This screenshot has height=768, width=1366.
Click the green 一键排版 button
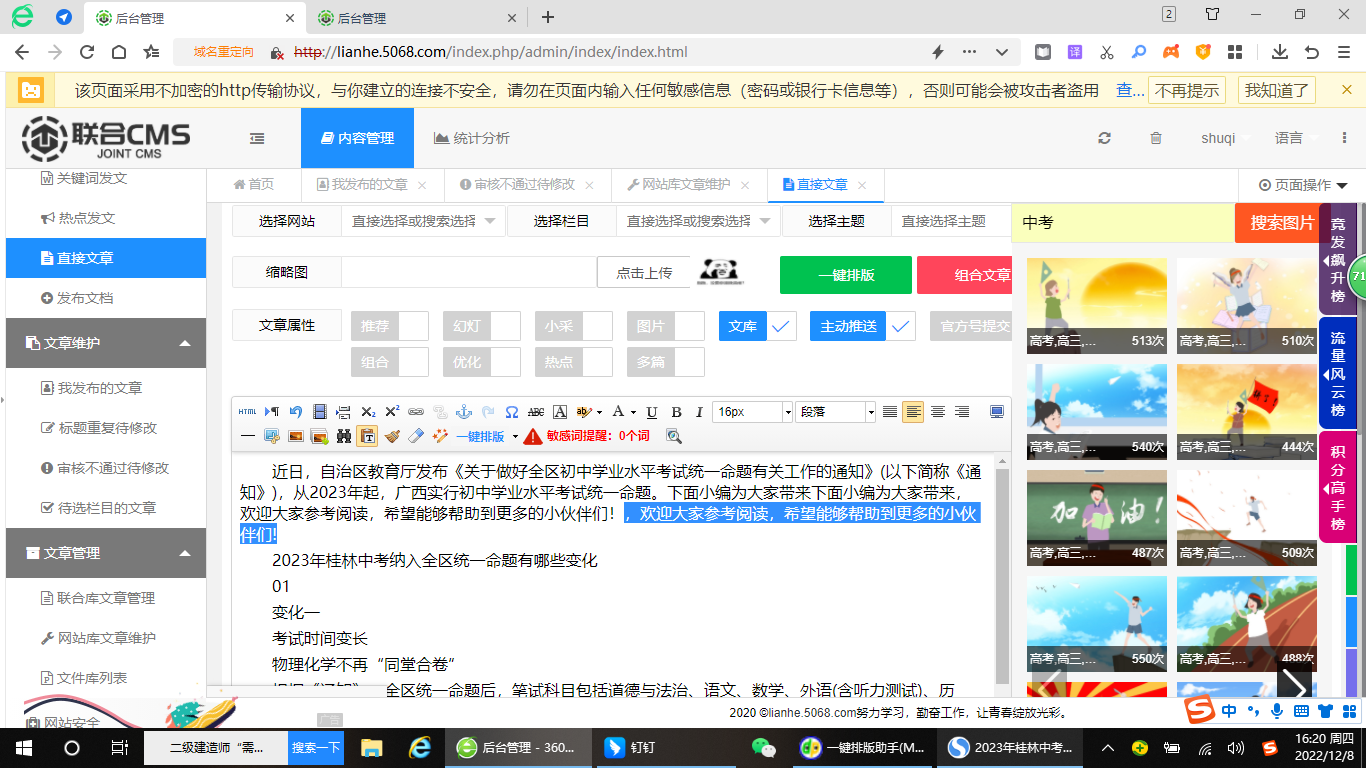click(845, 274)
